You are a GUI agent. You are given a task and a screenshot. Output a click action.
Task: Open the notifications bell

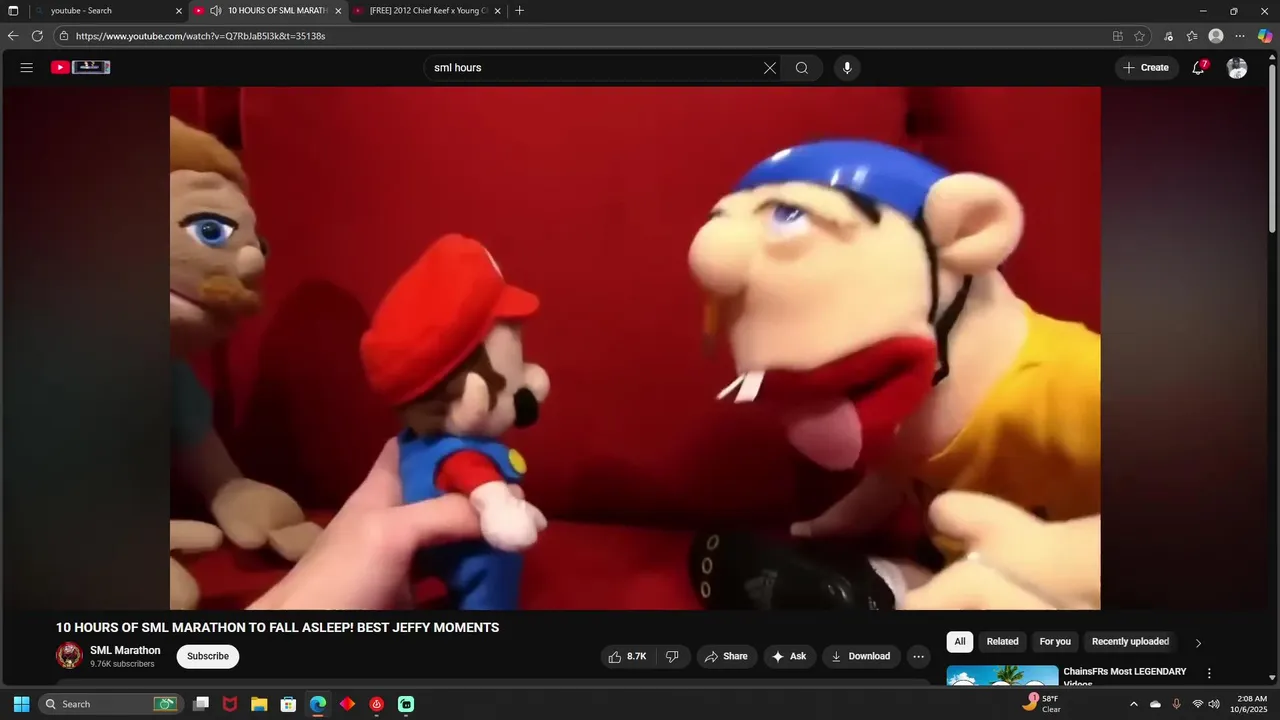tap(1199, 68)
